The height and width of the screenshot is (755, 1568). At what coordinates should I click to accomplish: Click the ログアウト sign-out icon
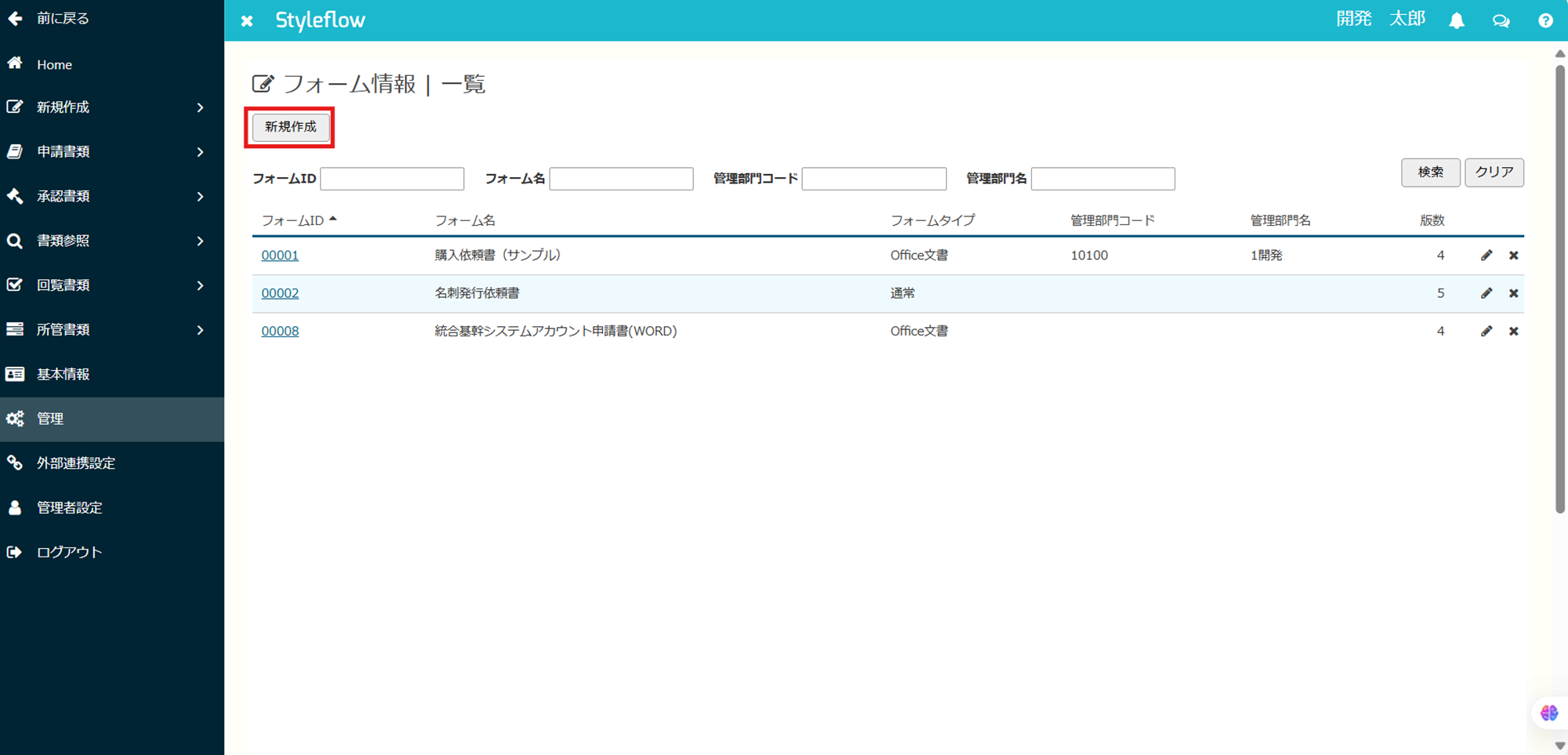[x=15, y=551]
